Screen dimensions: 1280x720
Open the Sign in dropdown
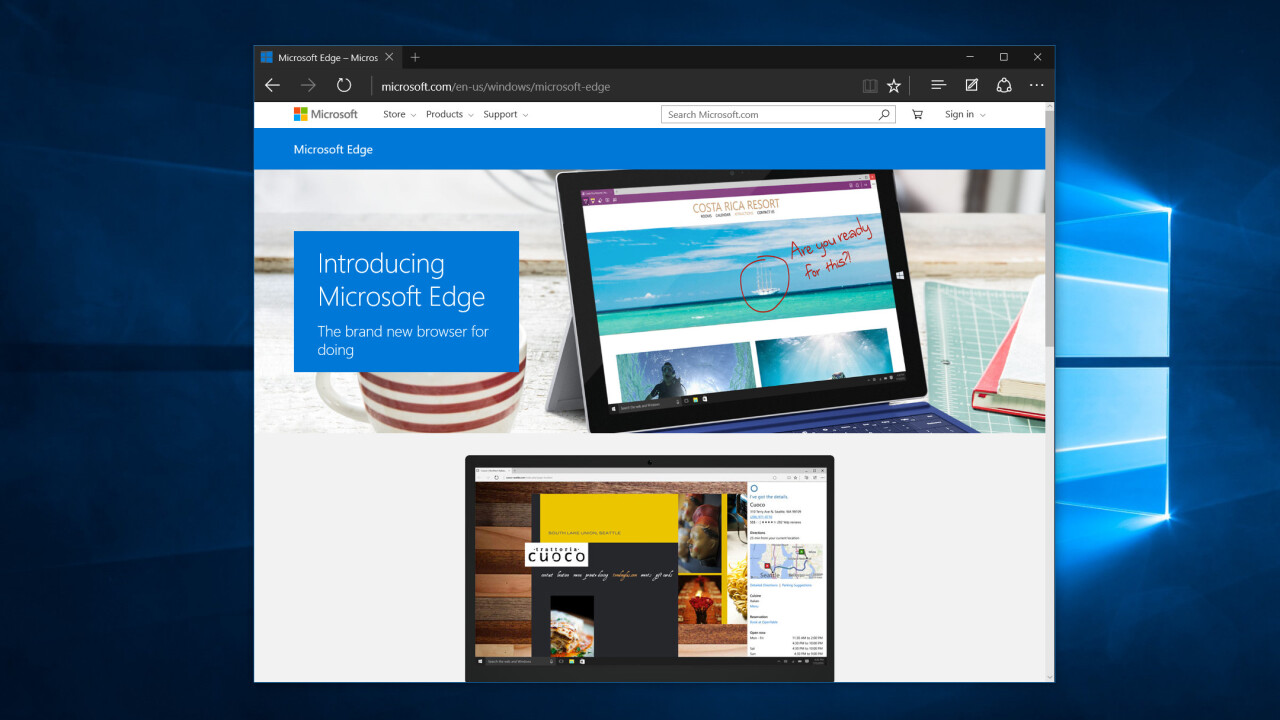click(x=965, y=115)
